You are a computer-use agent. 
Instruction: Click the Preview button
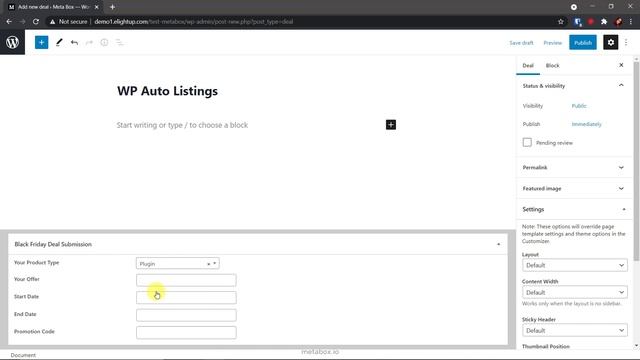pyautogui.click(x=553, y=43)
